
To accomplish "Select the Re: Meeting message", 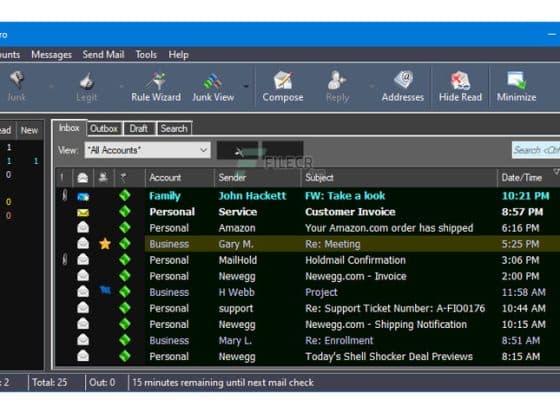I will 332,244.
